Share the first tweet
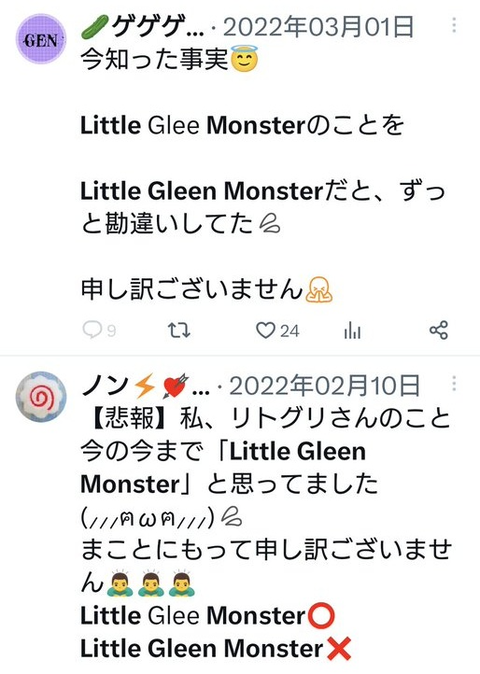Viewport: 480px width, 674px height. tap(439, 330)
